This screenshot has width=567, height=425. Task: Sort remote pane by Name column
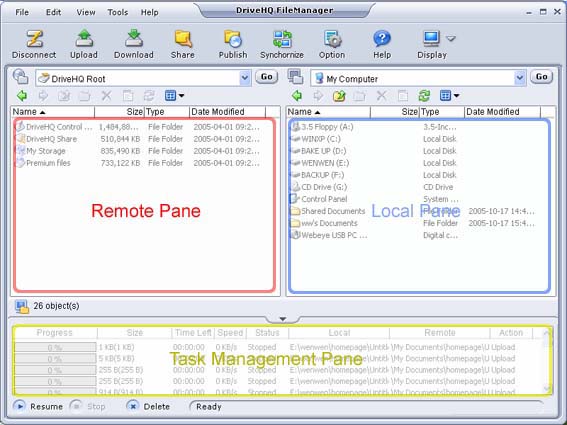point(53,112)
